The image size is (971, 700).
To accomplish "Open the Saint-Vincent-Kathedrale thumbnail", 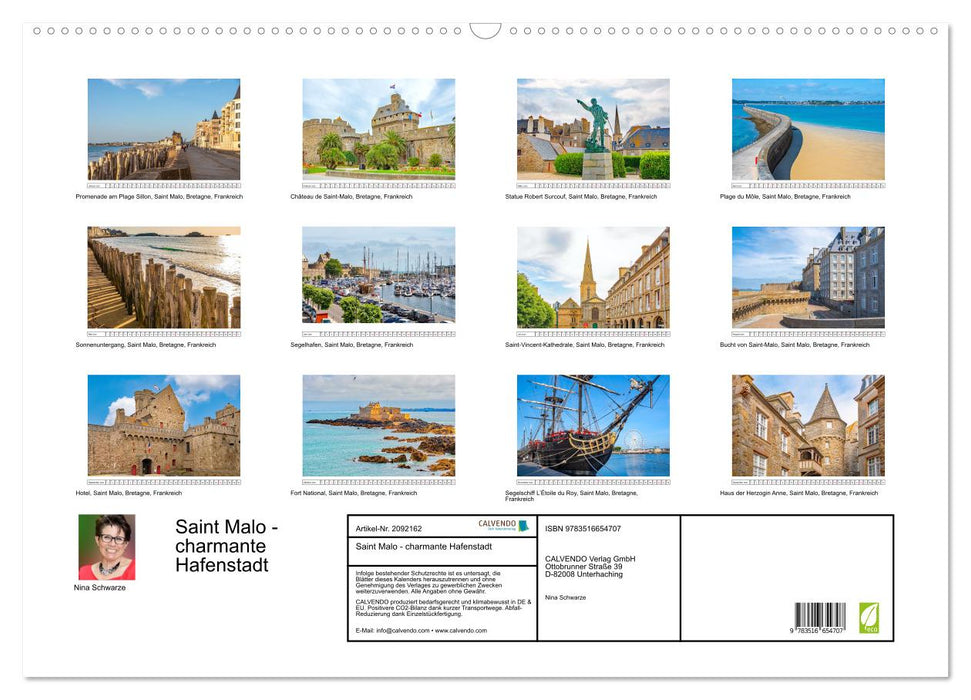I will 594,278.
